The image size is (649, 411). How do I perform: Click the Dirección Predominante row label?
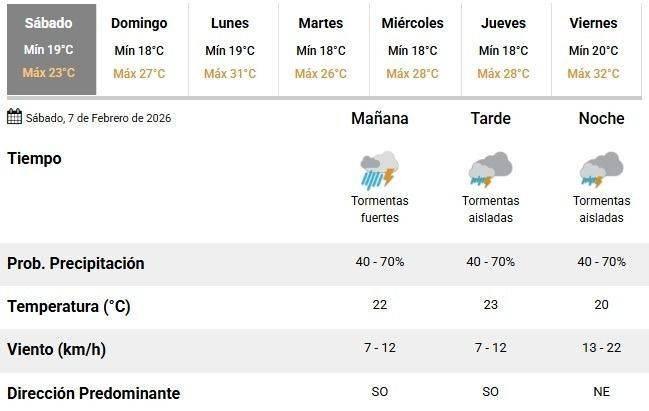click(94, 392)
